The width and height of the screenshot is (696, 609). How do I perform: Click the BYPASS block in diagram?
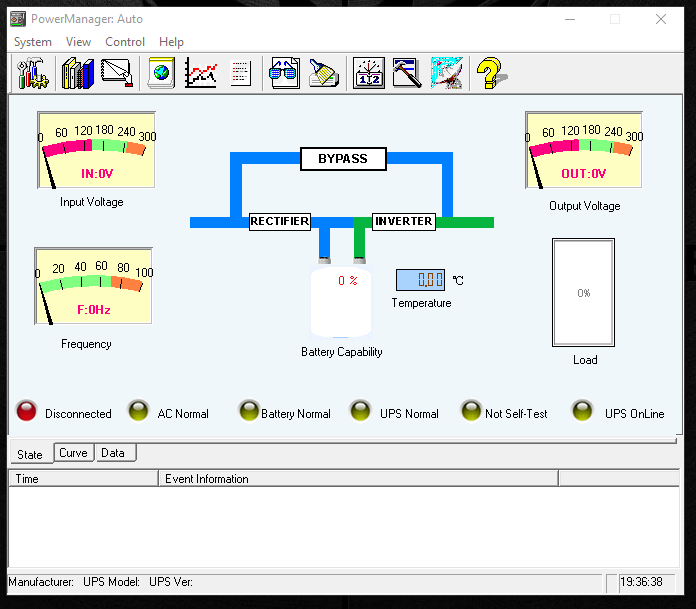click(x=343, y=159)
